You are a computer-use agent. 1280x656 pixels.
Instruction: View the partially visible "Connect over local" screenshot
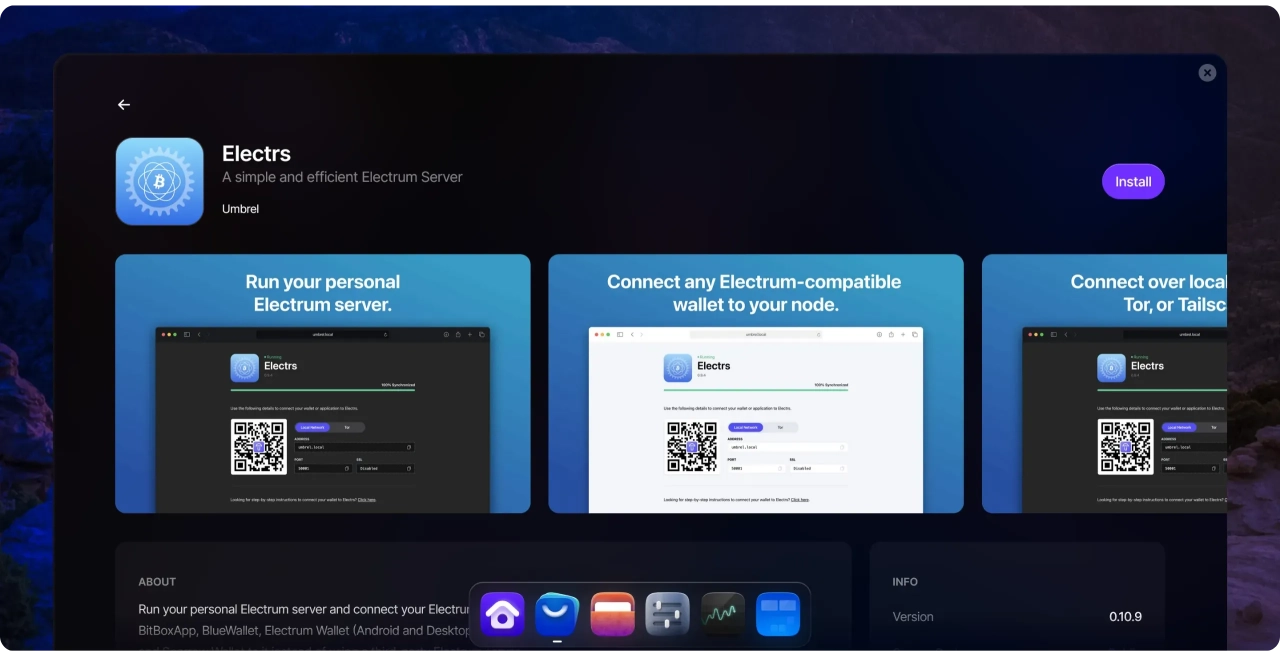coord(1104,294)
